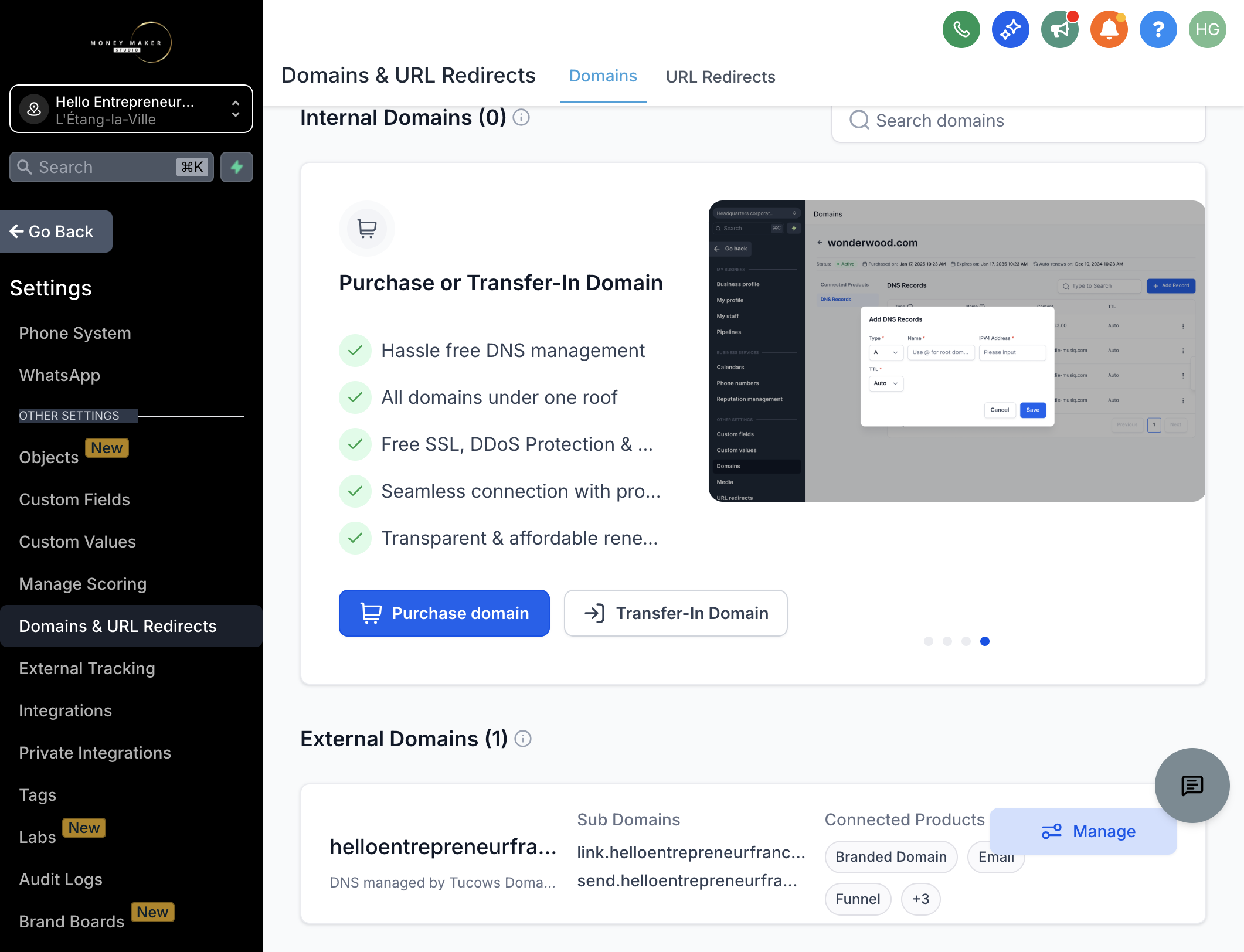Click the +3 more products tag
This screenshot has height=952, width=1244.
click(x=920, y=899)
